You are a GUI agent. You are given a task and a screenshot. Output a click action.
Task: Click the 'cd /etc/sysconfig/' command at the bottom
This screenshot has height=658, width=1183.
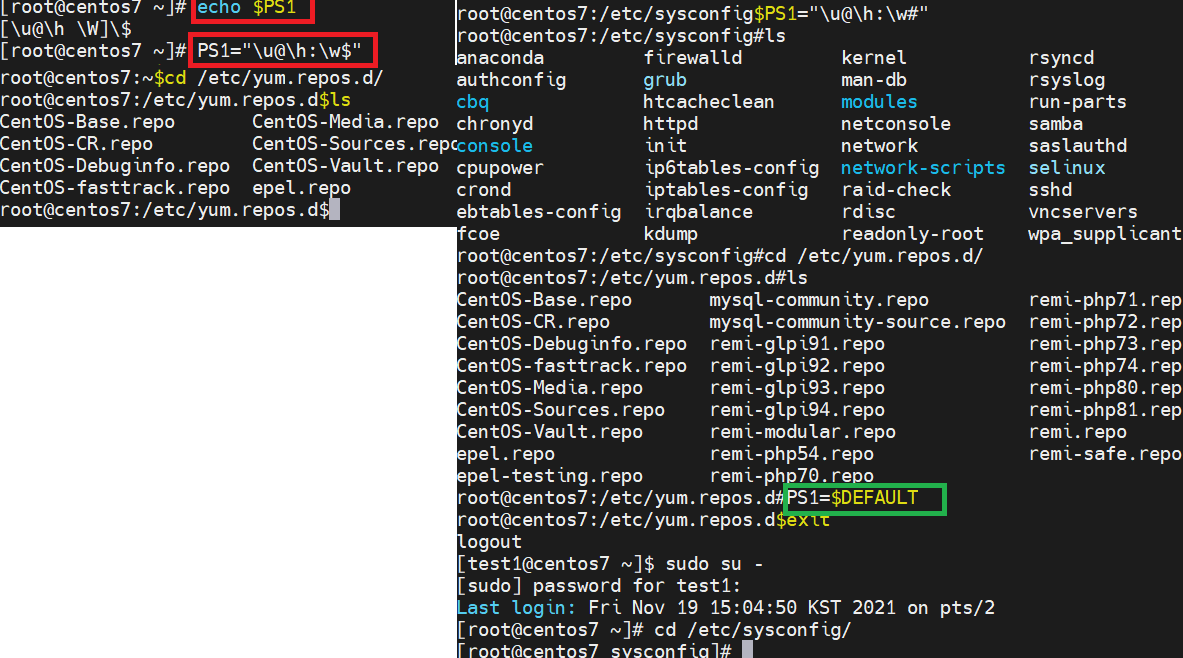click(753, 629)
